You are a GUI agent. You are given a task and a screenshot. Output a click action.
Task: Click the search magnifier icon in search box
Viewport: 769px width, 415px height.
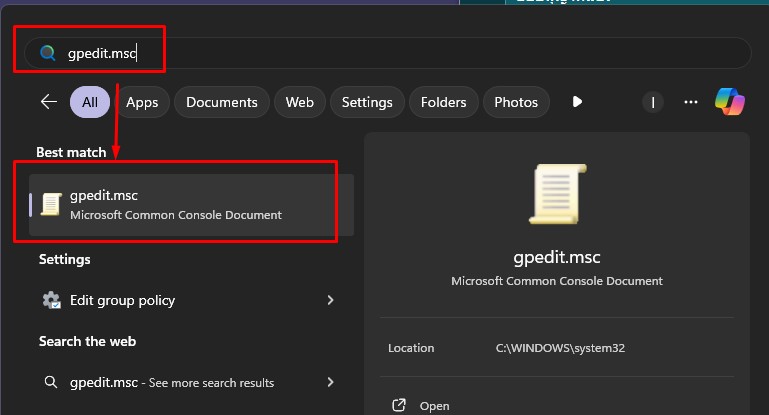click(48, 52)
